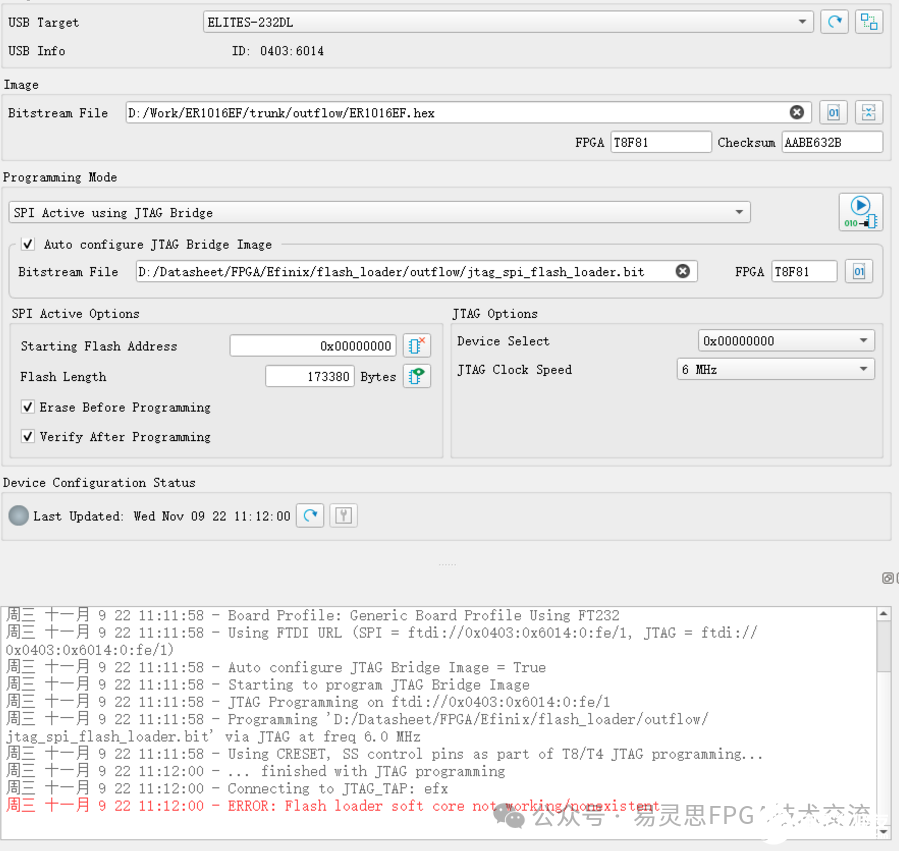Uncheck Verify After Programming
The height and width of the screenshot is (851, 899).
point(28,437)
